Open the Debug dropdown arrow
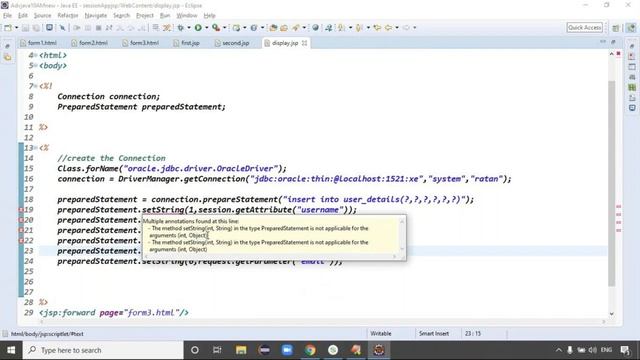 click(189, 28)
